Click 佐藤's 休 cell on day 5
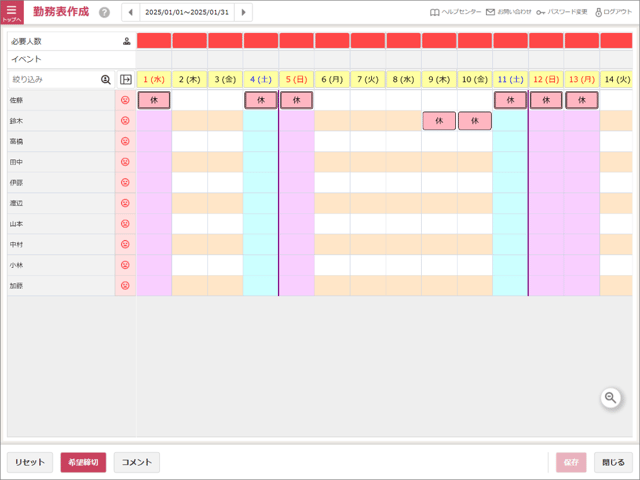Viewport: 640px width, 480px height. point(296,100)
